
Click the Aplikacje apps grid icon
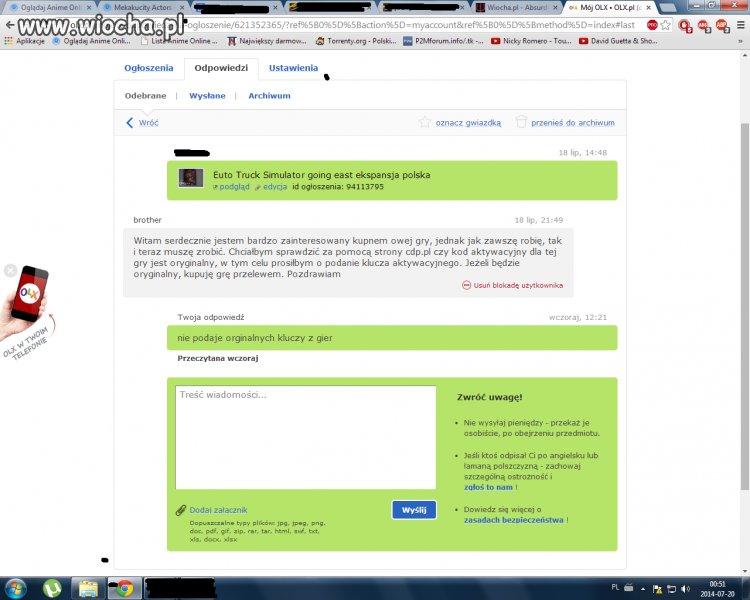point(8,41)
